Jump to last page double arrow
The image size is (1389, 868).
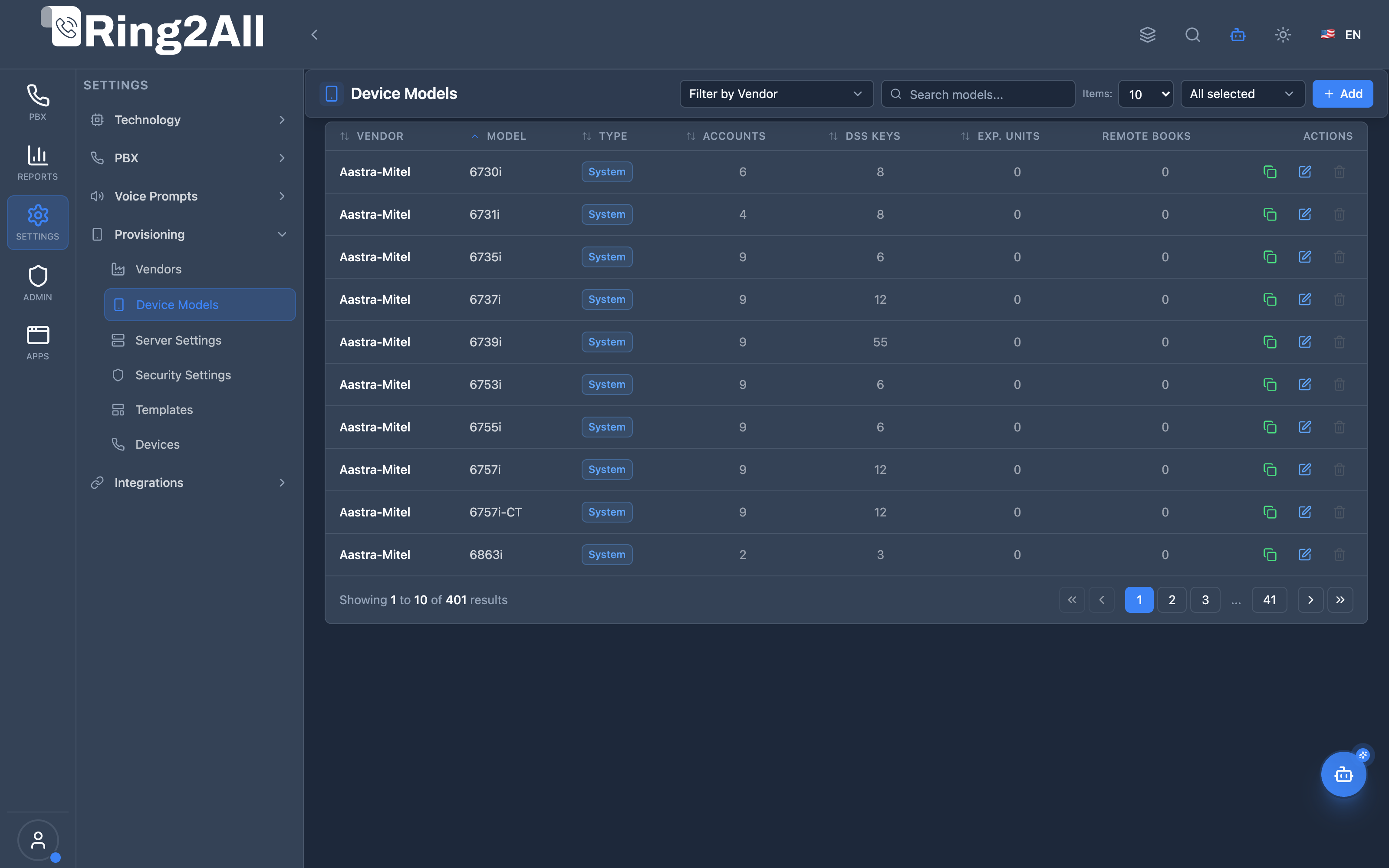coord(1340,599)
